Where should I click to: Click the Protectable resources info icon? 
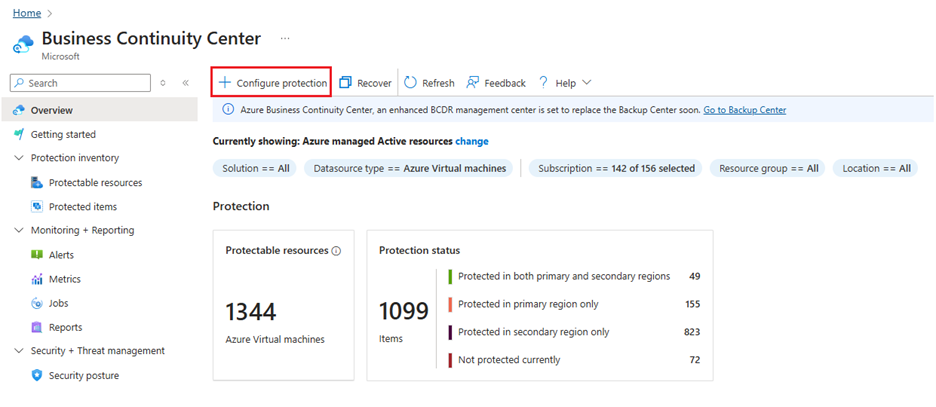pos(336,251)
